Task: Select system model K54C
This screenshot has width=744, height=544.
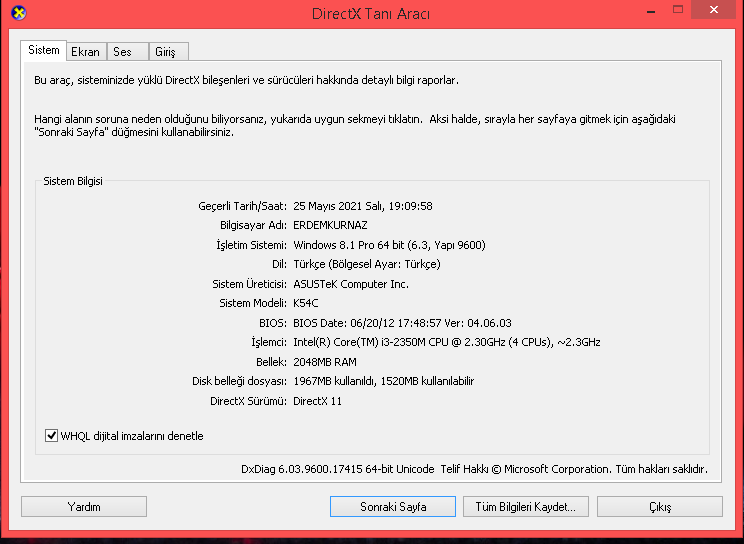Action: (306, 303)
